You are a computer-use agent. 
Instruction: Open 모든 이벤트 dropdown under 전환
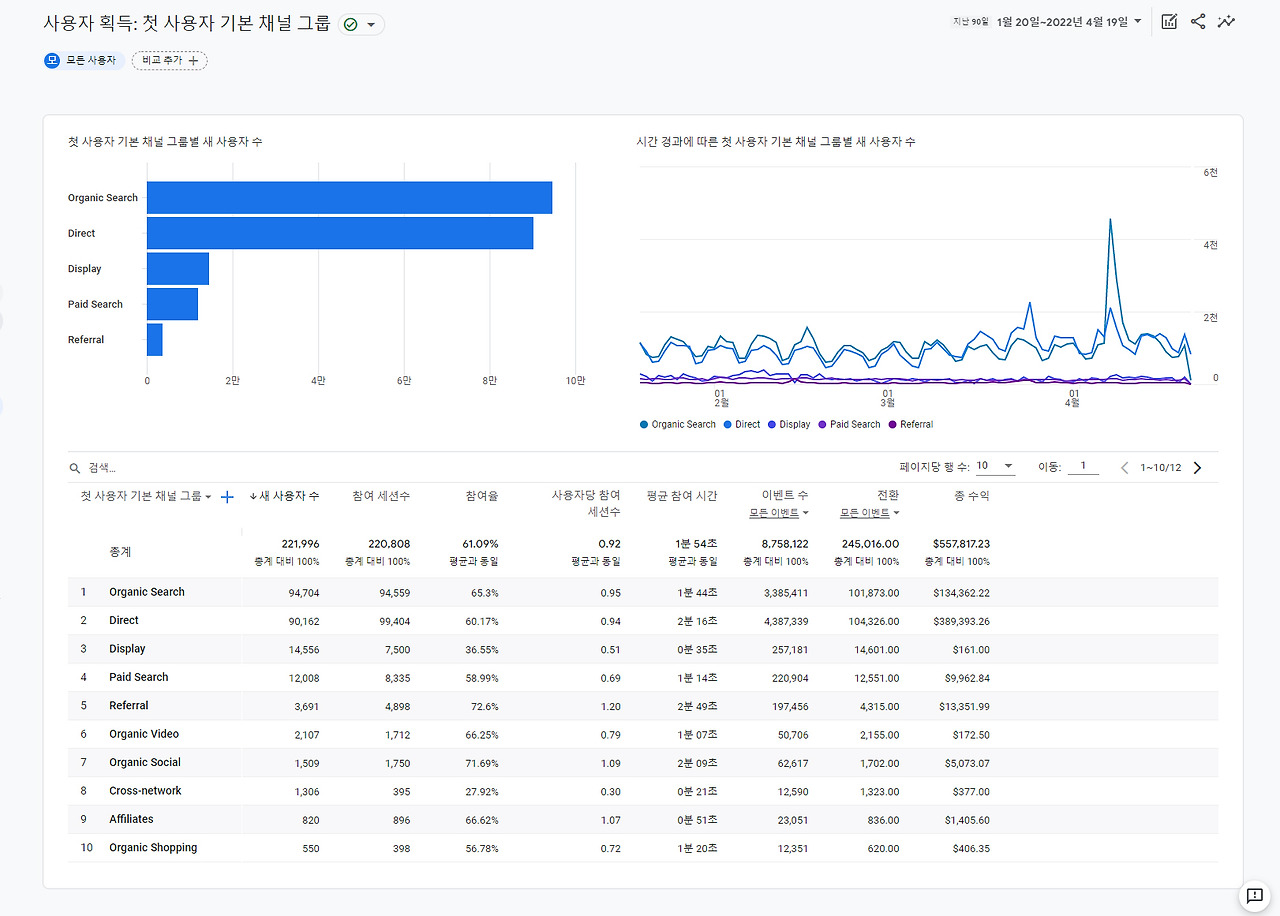pos(869,513)
